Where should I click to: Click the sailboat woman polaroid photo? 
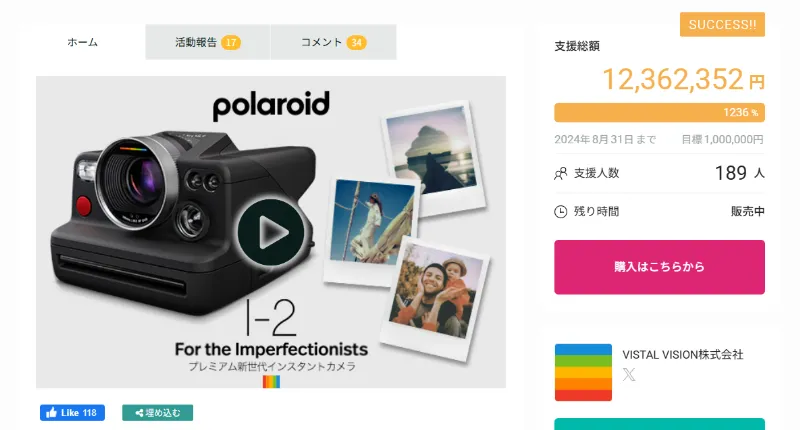pyautogui.click(x=372, y=231)
